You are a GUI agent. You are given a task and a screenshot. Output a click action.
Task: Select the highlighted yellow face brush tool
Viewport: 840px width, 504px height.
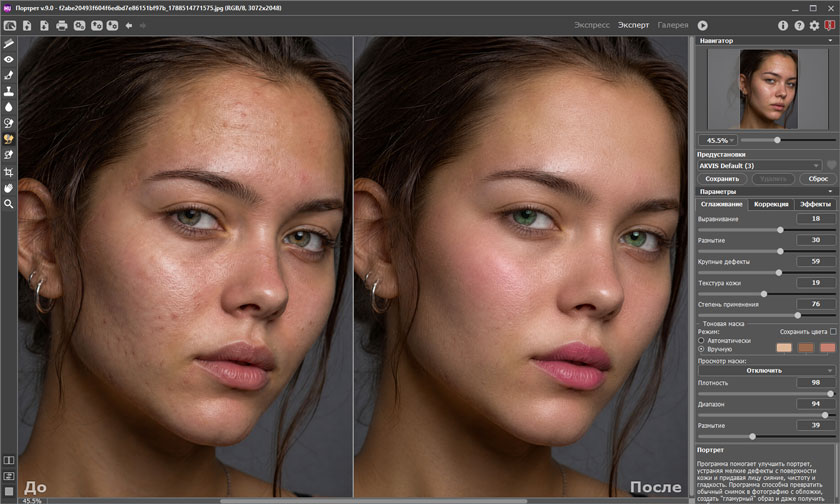9,139
